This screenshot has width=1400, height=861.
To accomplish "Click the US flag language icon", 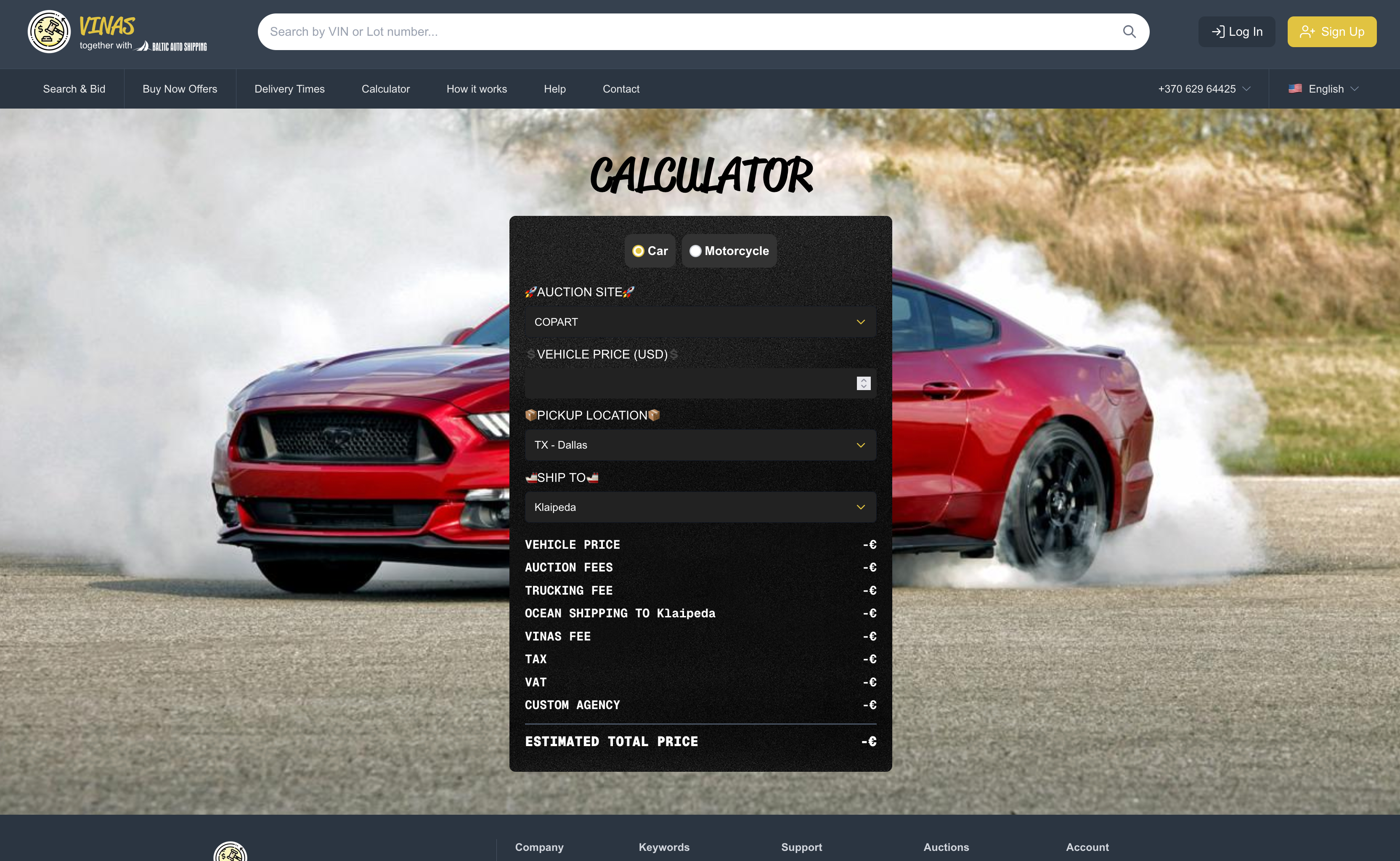I will pos(1295,89).
